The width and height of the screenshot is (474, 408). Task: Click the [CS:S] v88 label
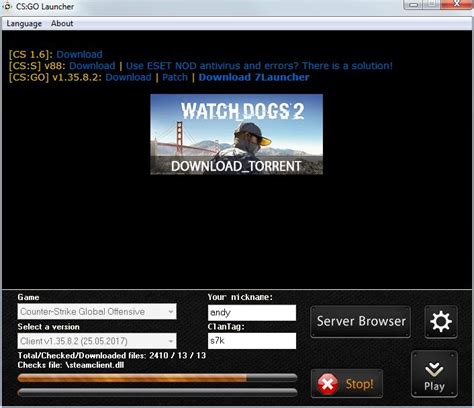37,66
